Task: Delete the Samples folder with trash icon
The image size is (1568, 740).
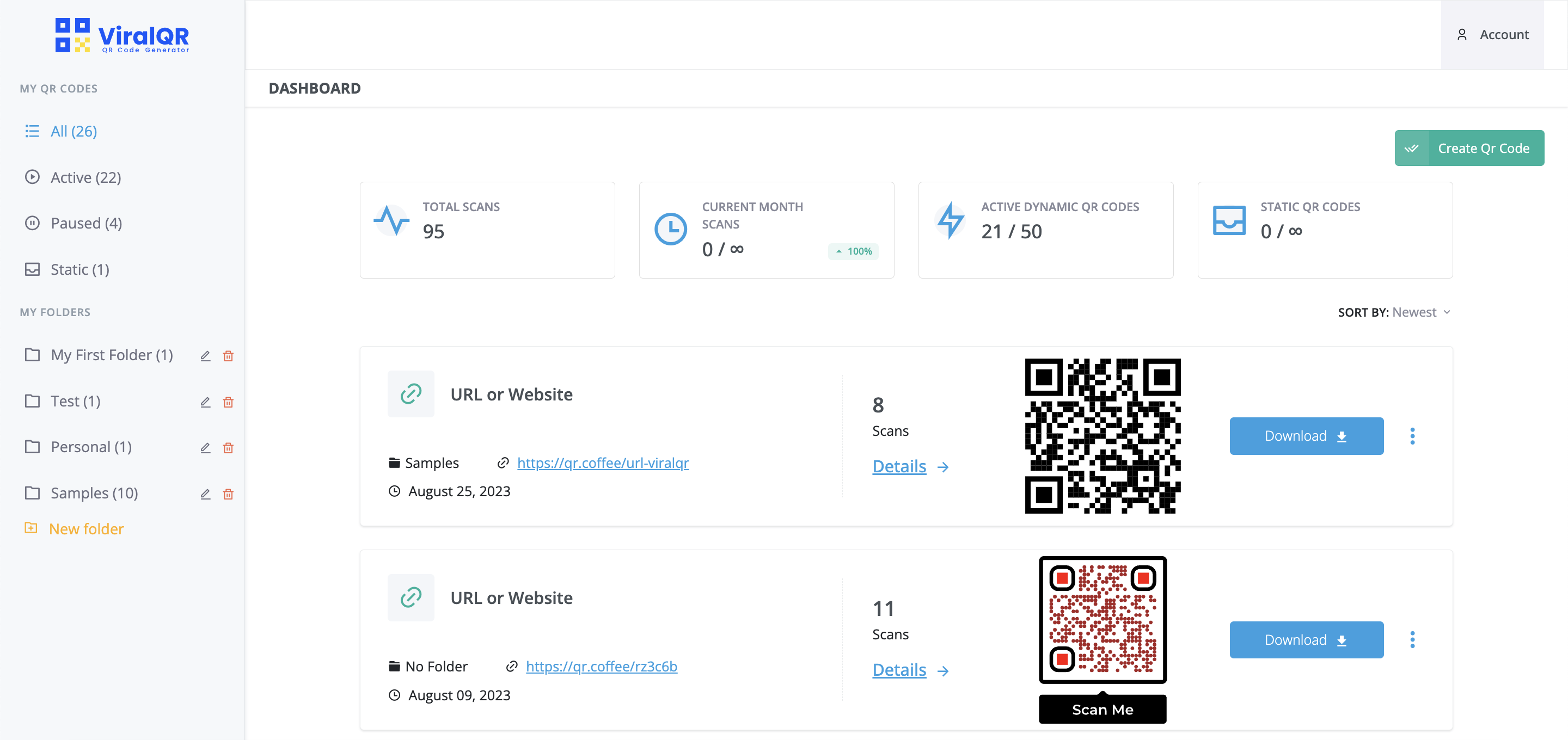Action: click(x=228, y=494)
